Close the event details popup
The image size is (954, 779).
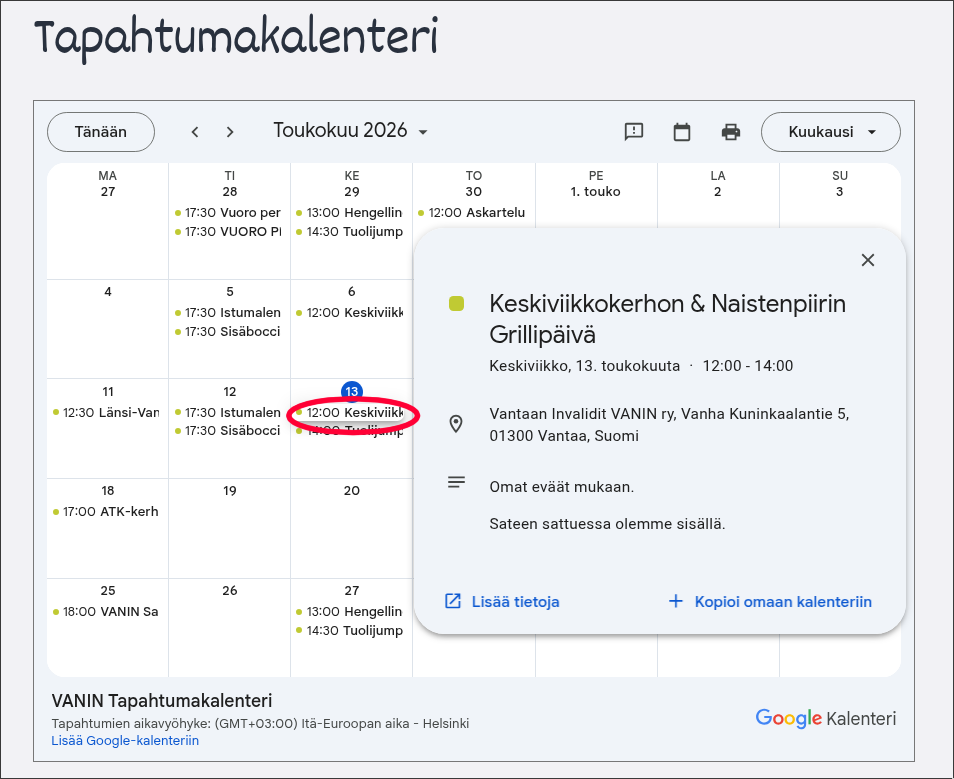[868, 260]
